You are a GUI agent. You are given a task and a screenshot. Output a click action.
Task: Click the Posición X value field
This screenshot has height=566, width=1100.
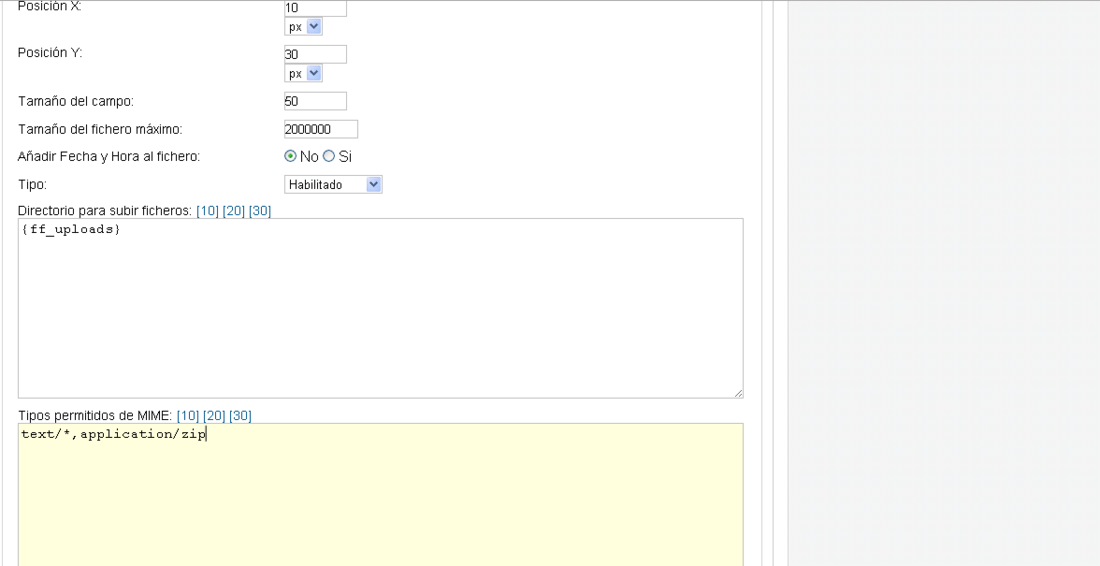tap(315, 8)
